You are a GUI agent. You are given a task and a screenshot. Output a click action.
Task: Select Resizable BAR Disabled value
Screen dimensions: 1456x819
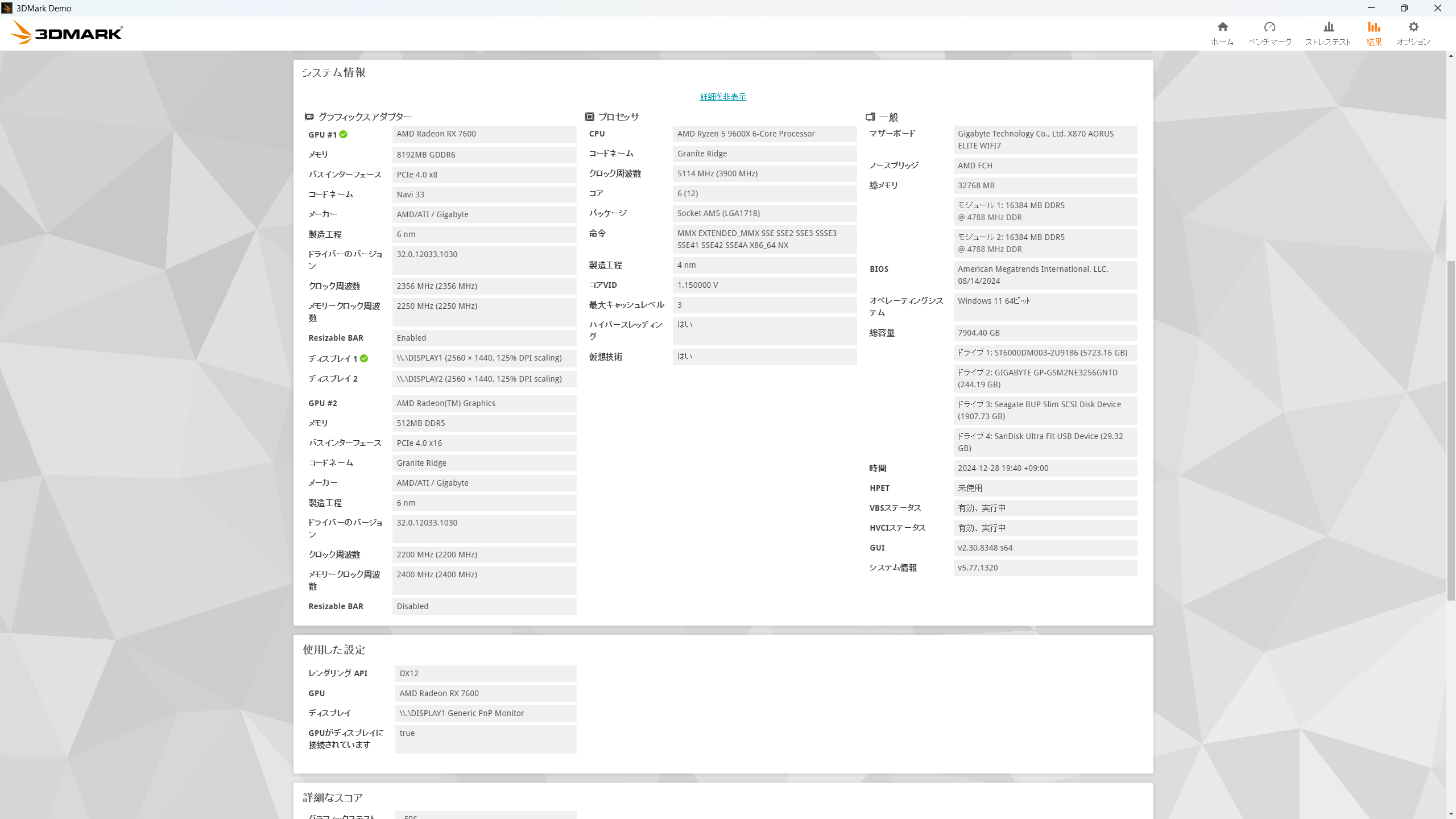[484, 606]
